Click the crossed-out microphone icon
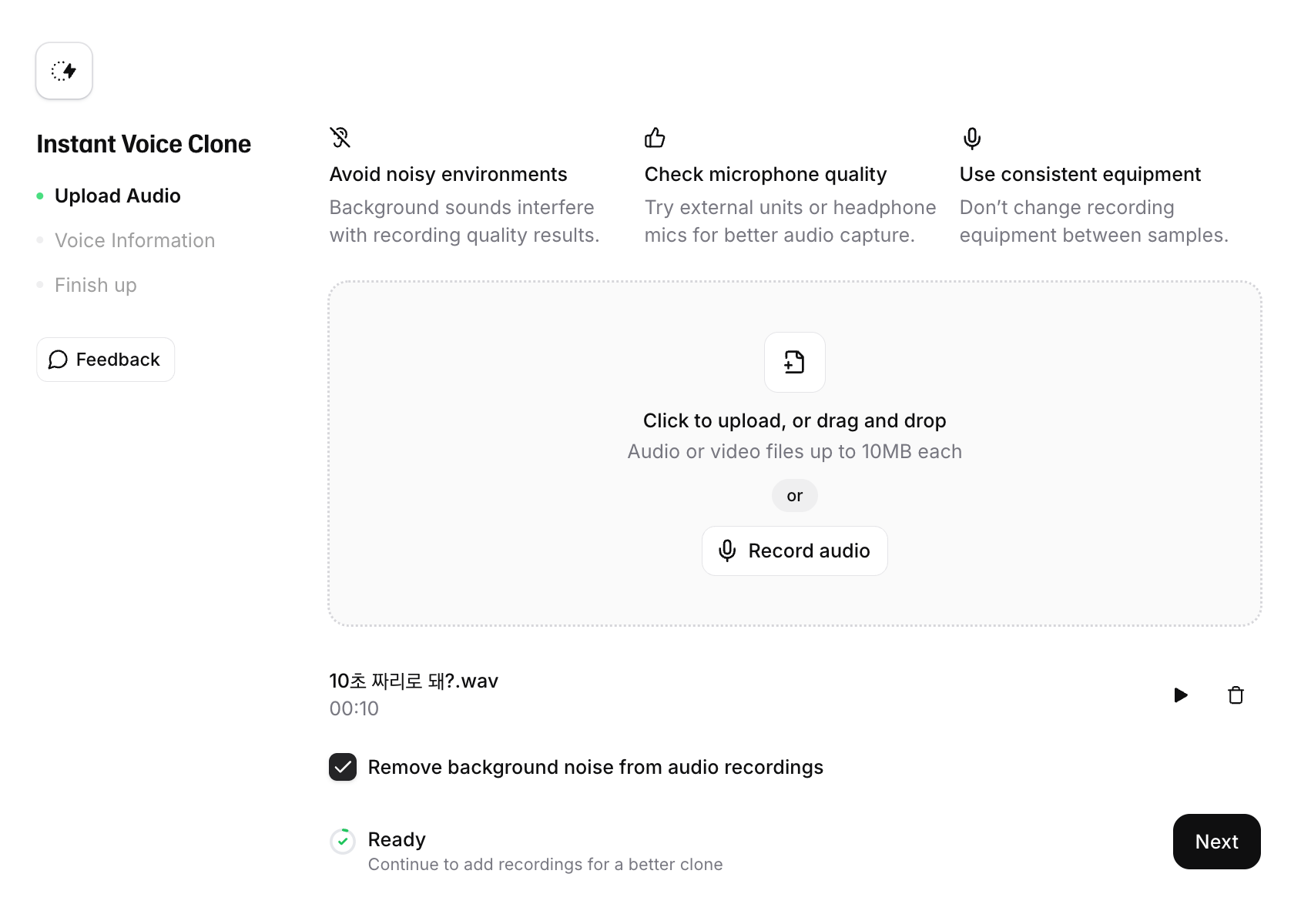Viewport: 1311px width, 924px height. point(340,138)
